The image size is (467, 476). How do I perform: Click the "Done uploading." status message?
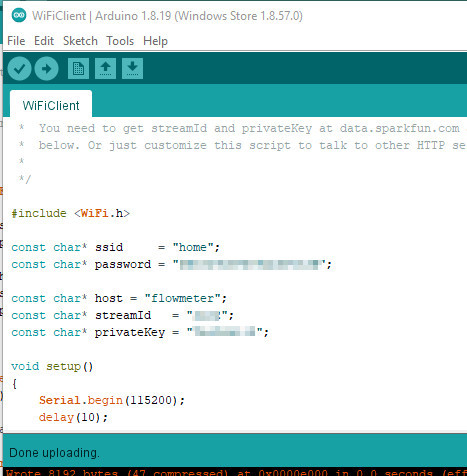tap(54, 453)
